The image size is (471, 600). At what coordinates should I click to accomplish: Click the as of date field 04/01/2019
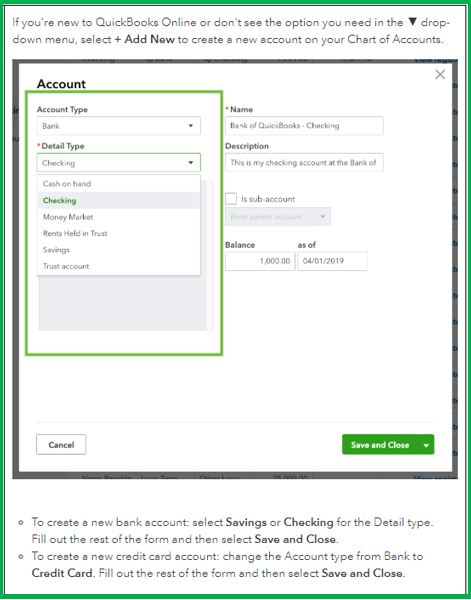332,261
